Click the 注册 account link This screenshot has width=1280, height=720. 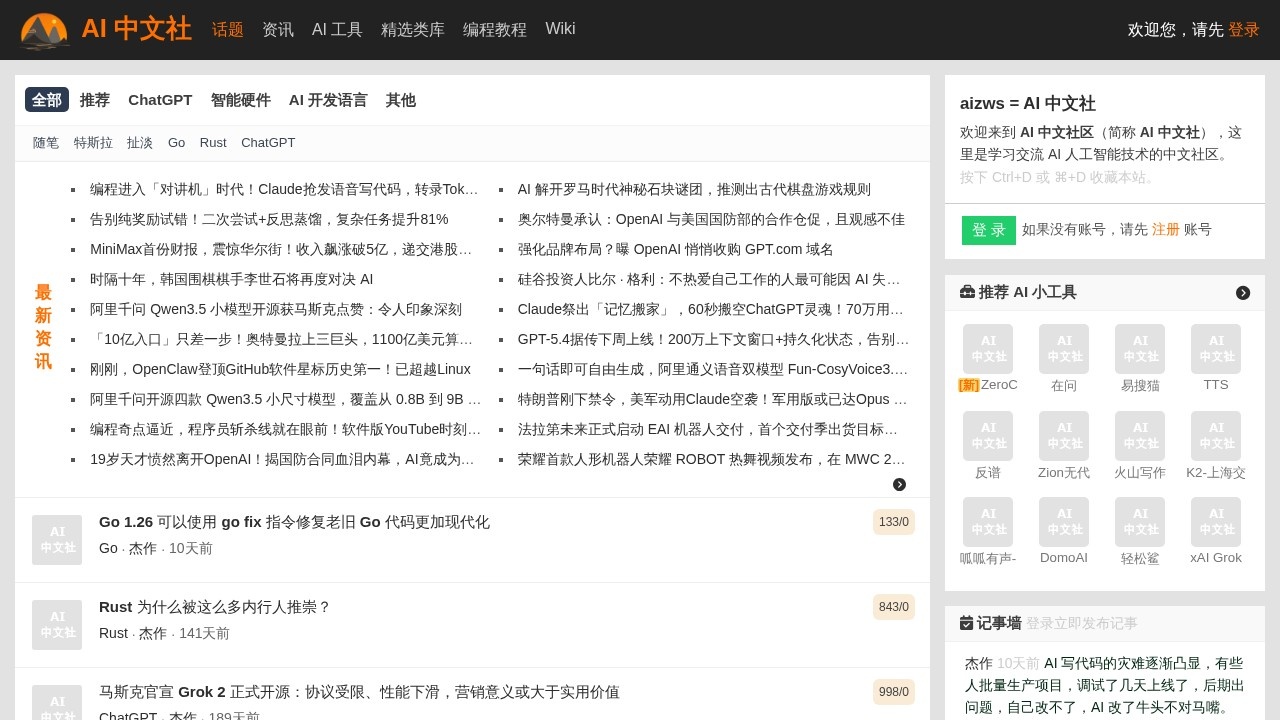(1166, 229)
